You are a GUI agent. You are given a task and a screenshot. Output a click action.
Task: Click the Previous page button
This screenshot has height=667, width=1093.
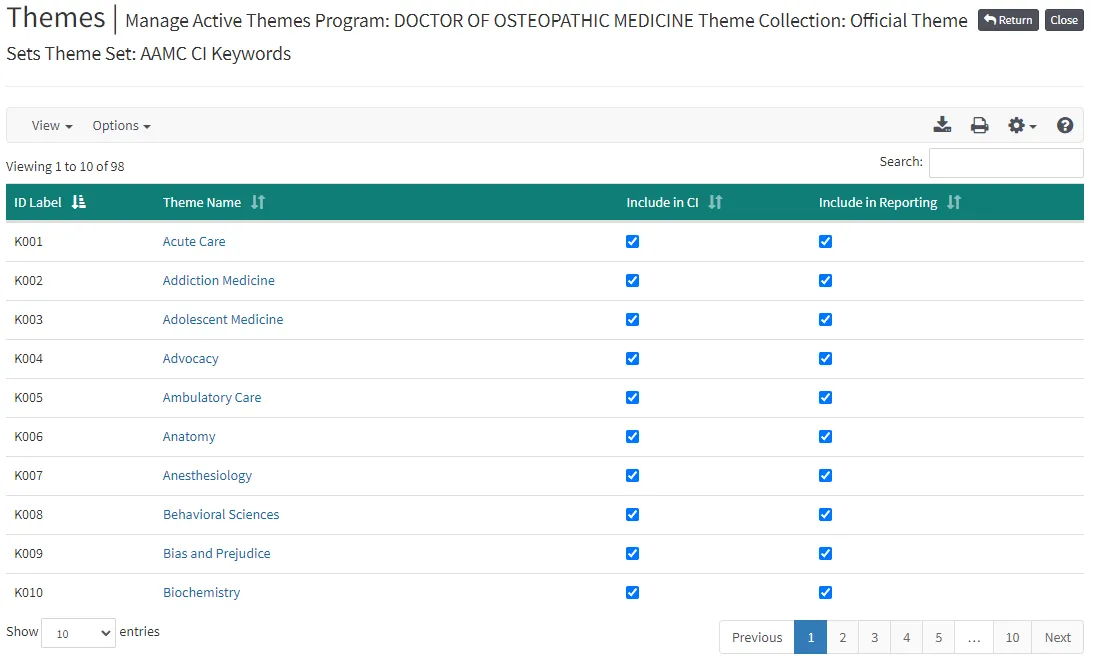point(757,637)
